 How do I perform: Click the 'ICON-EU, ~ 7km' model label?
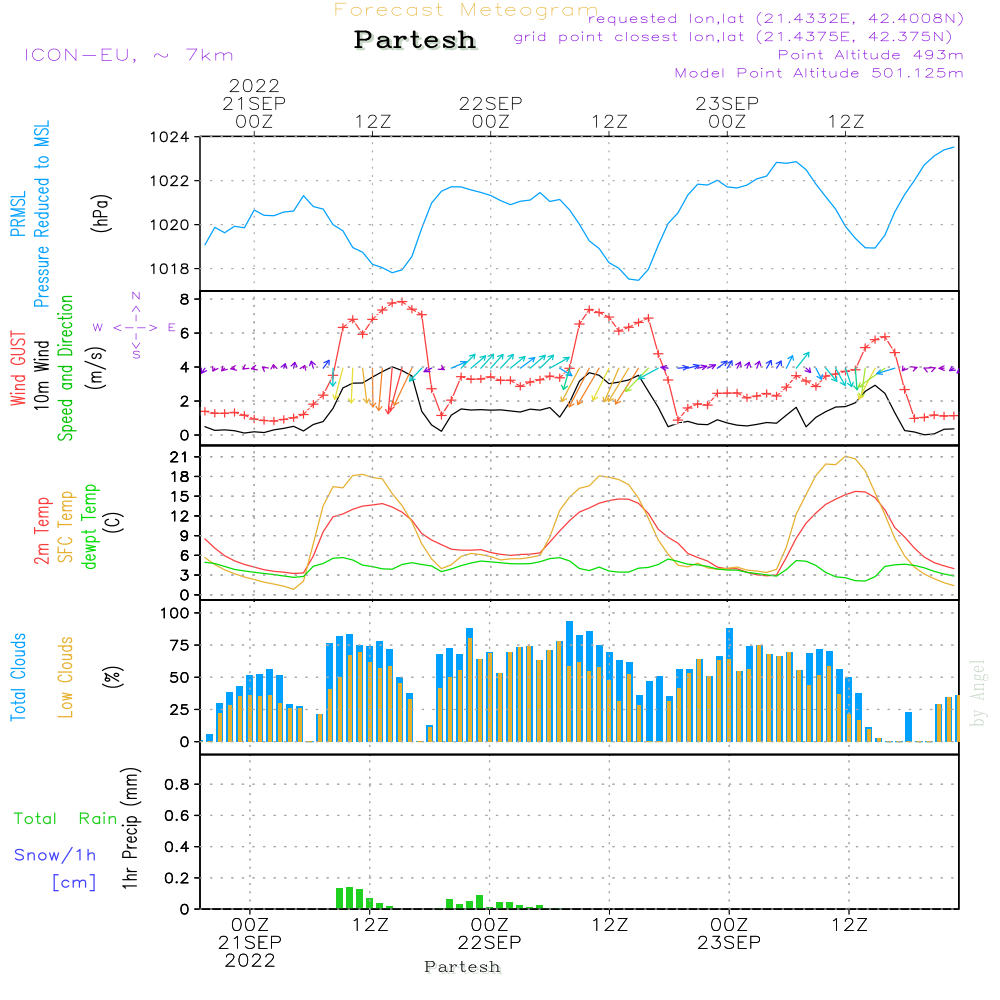pyautogui.click(x=129, y=55)
